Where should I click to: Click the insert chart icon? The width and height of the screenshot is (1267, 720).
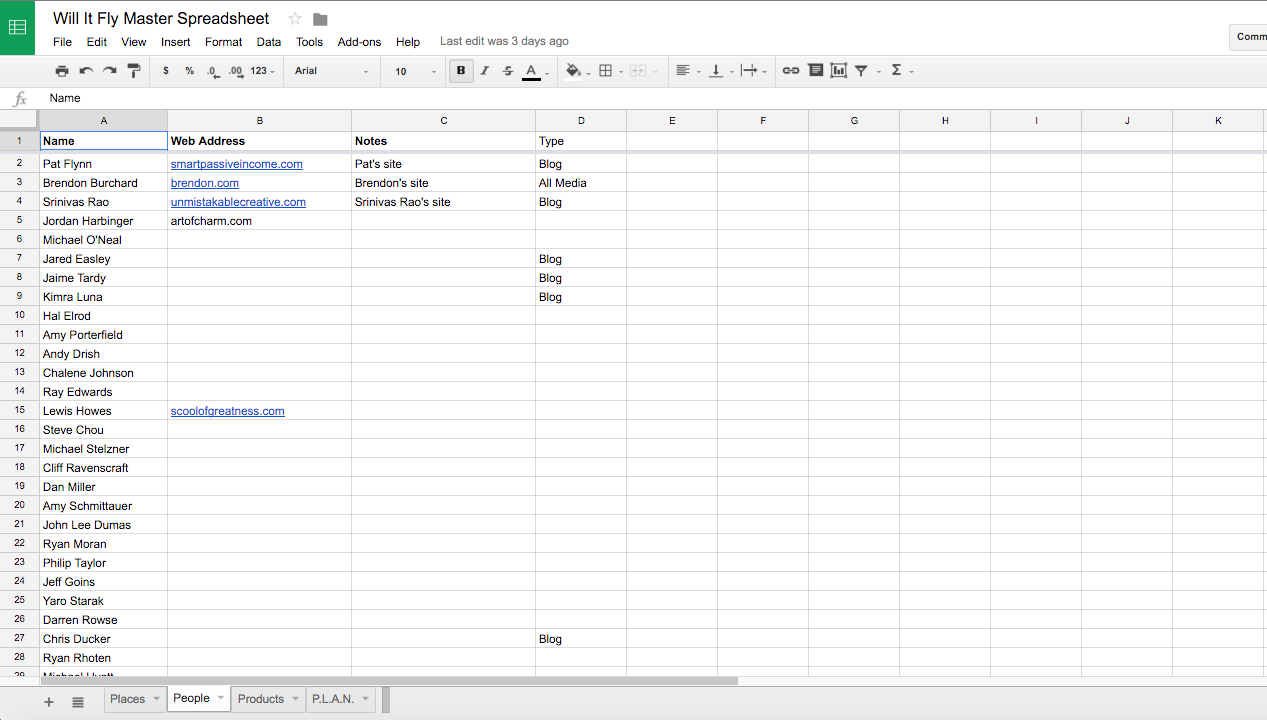coord(838,71)
